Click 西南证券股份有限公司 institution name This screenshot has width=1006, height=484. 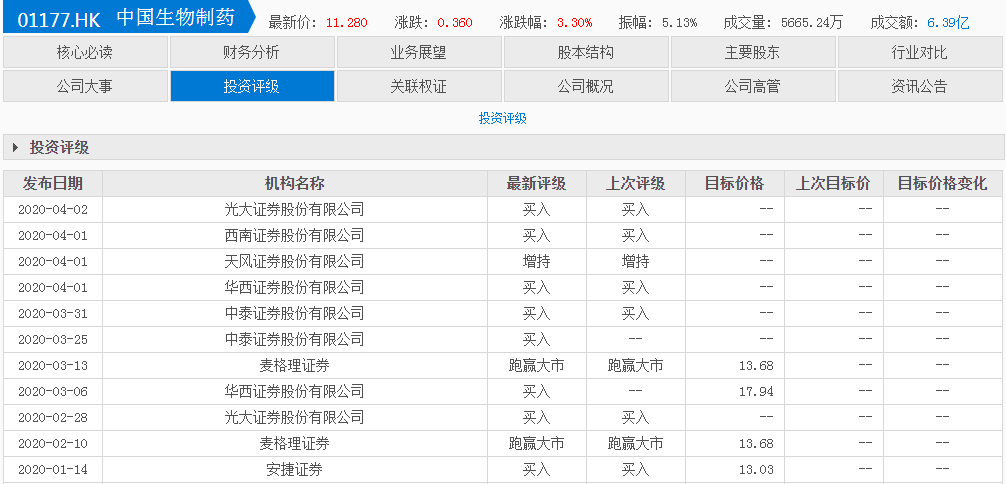[294, 236]
